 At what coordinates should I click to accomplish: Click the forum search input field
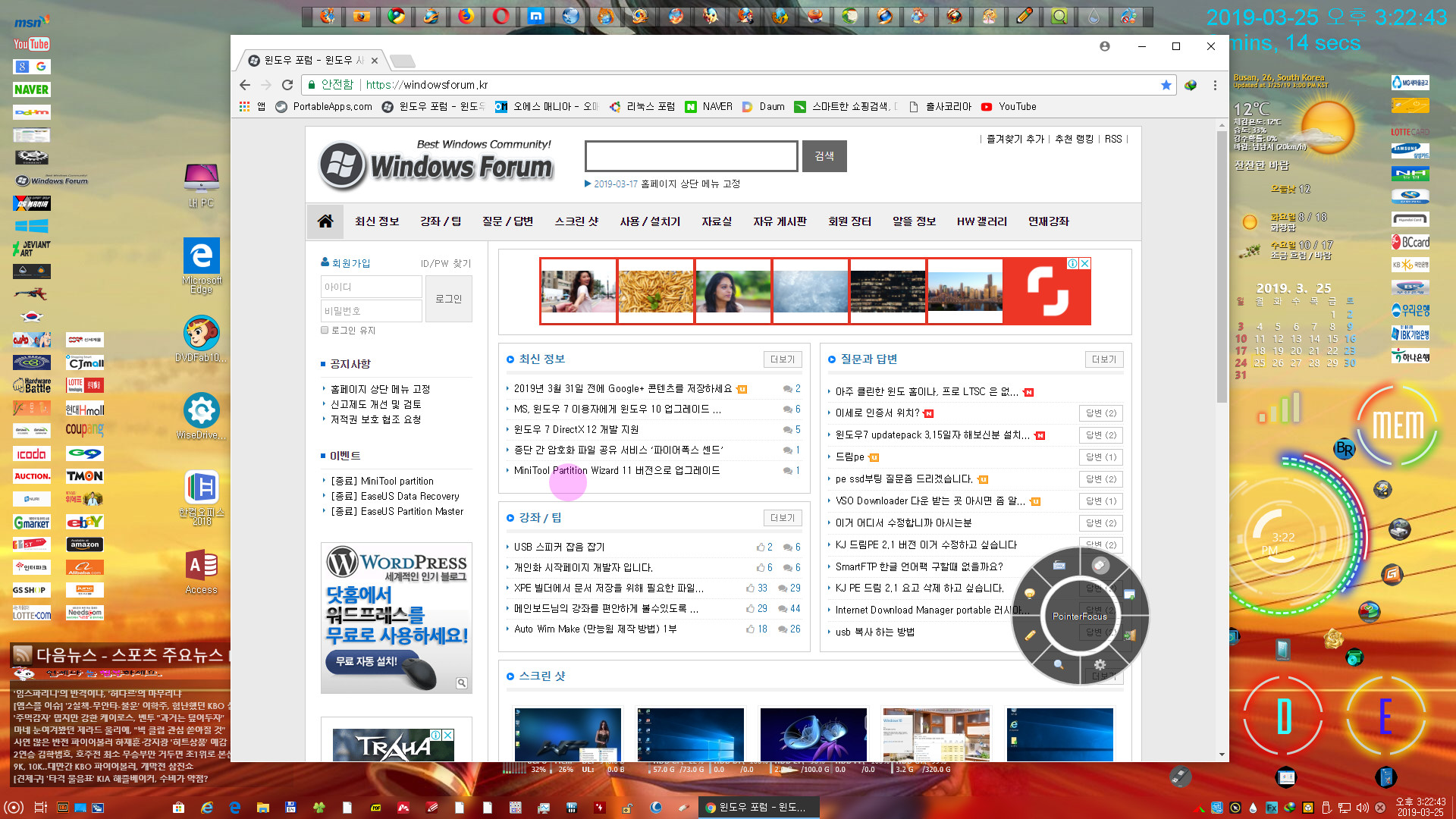point(692,156)
